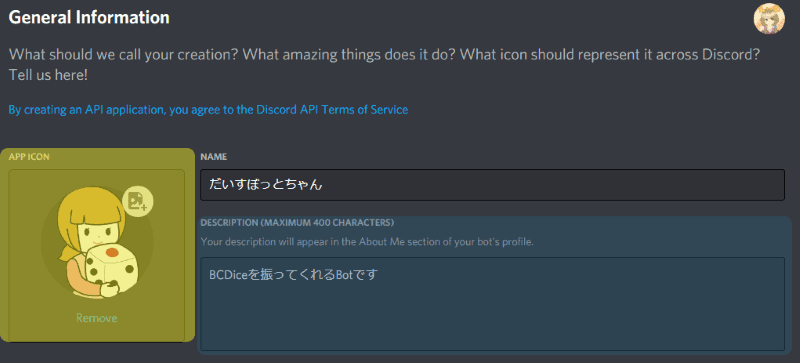Click the About Me section hint text

point(367,241)
